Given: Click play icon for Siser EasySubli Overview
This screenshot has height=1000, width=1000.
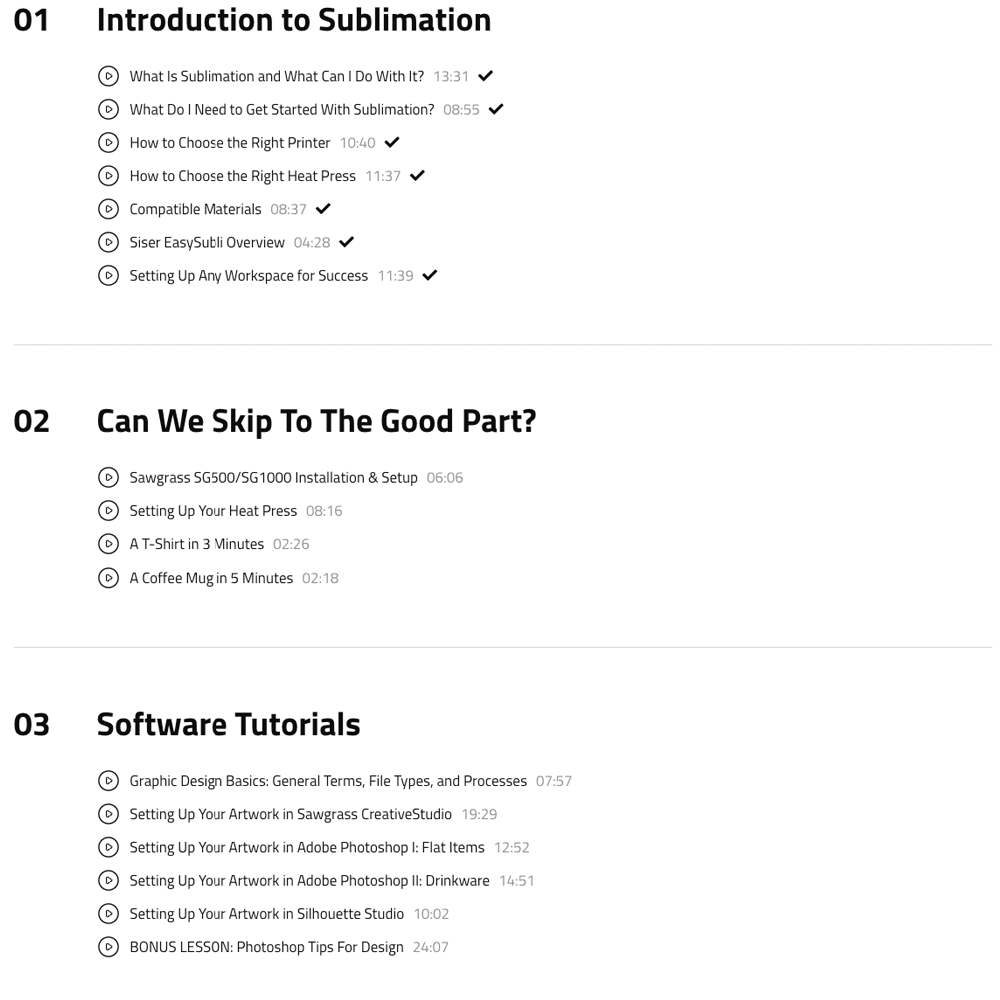Looking at the screenshot, I should [108, 242].
